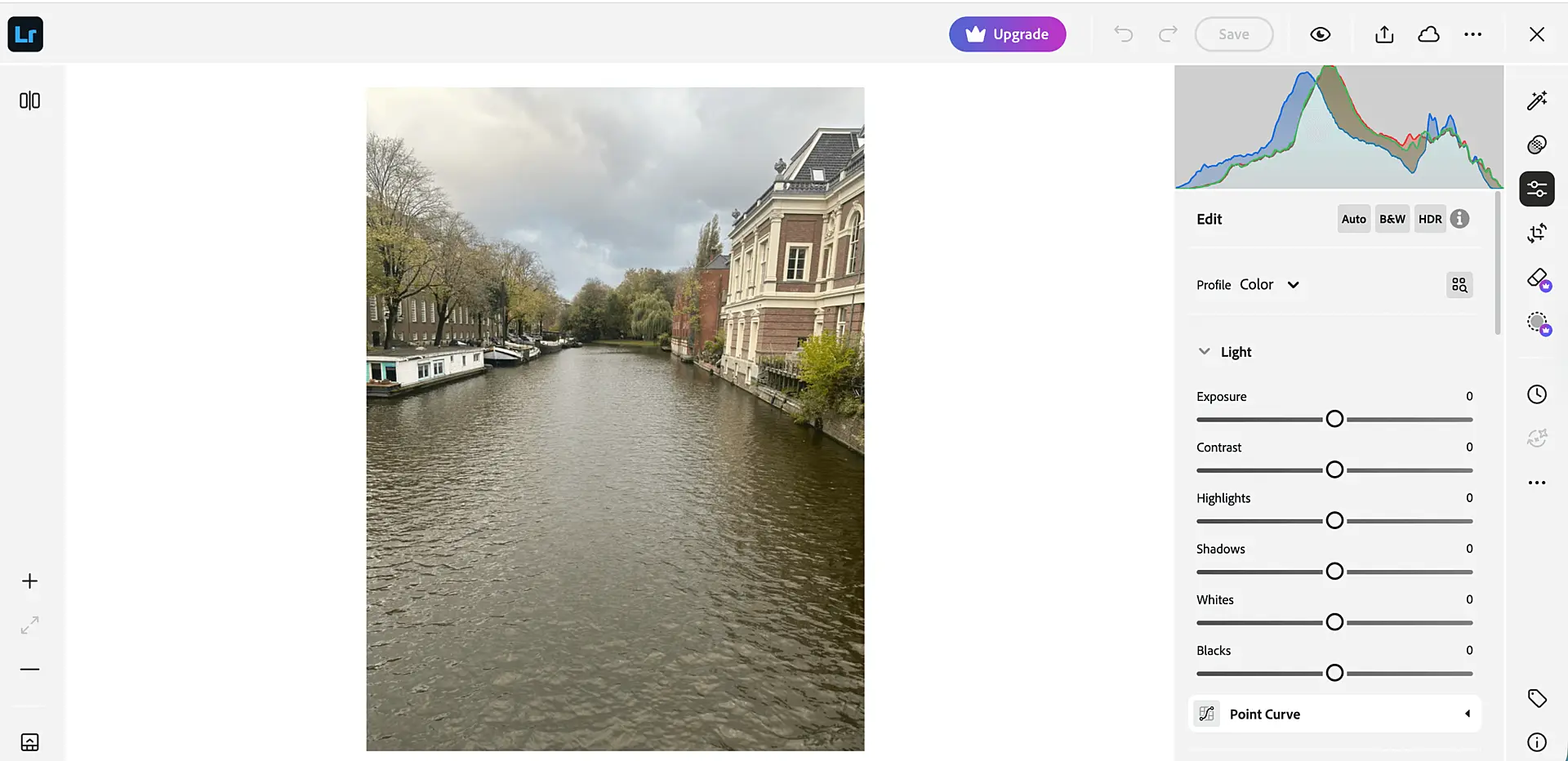Expand the Point Curve section

coord(1468,714)
